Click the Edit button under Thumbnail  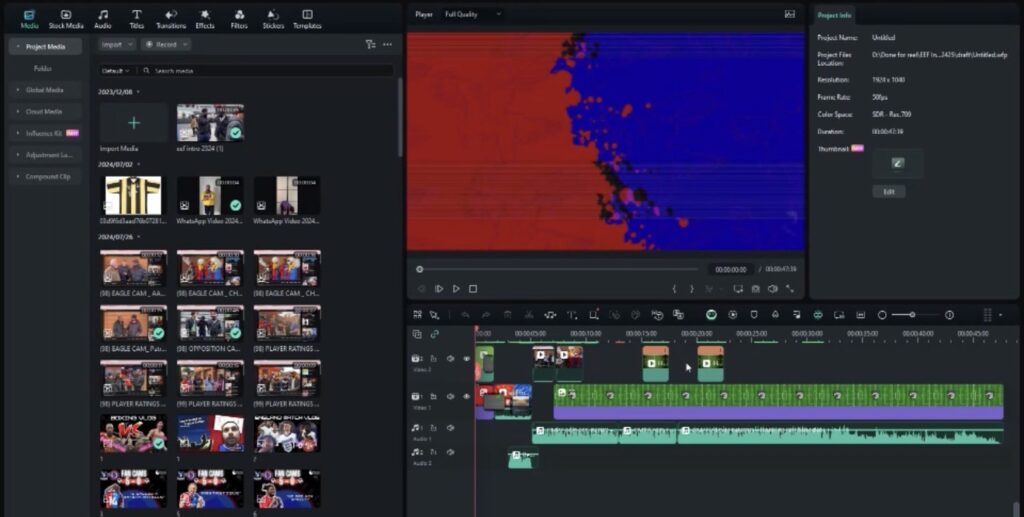[x=888, y=191]
